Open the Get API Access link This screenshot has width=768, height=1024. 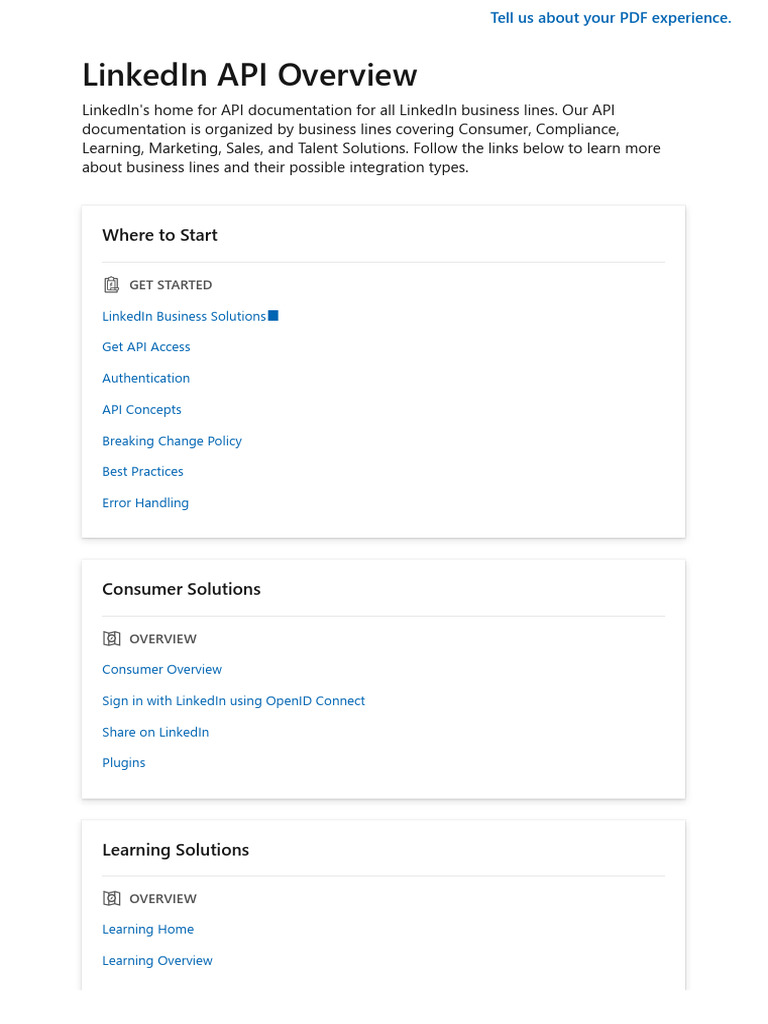[146, 347]
